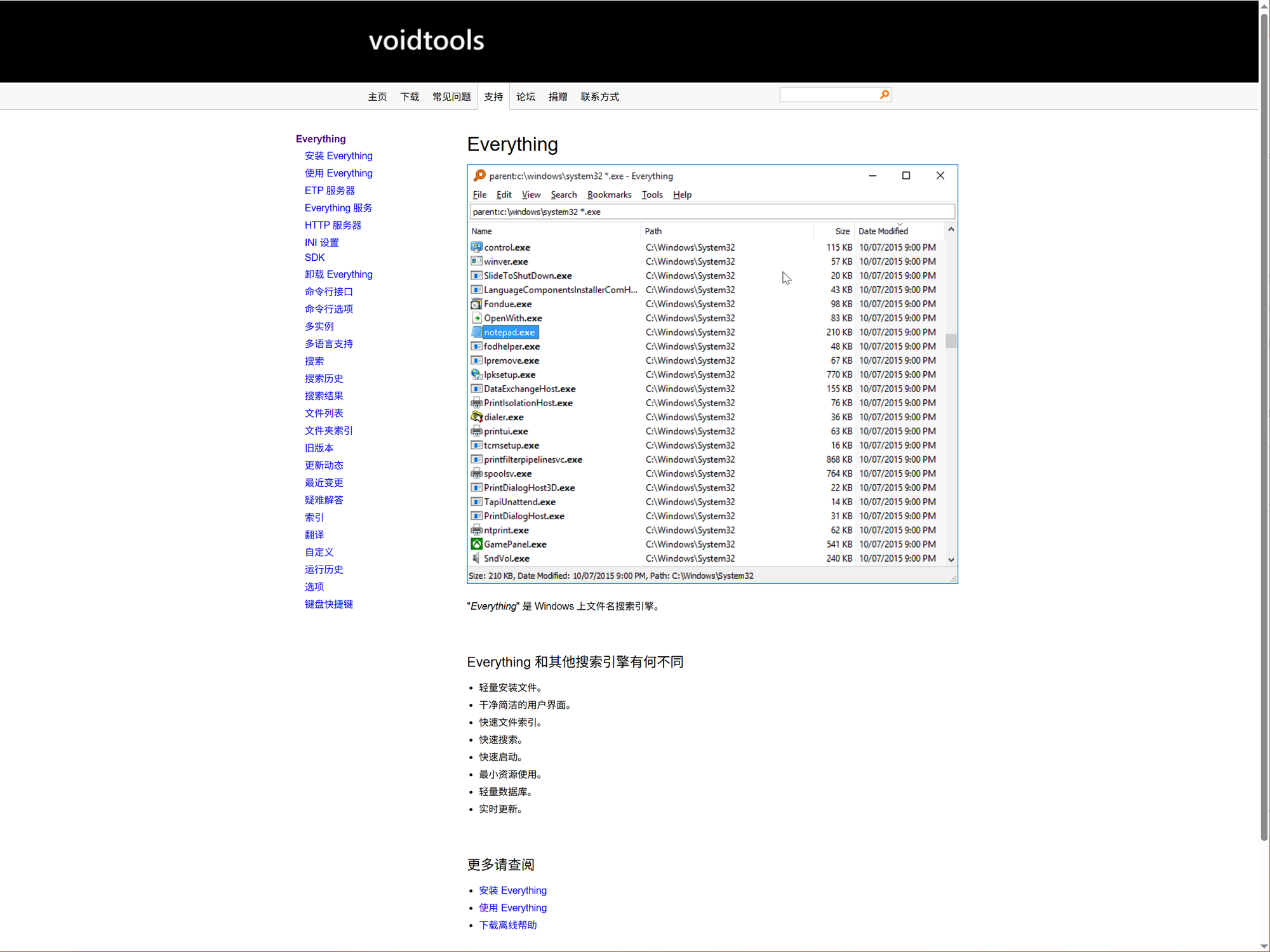Open the 论坛 navigation tab

point(526,96)
